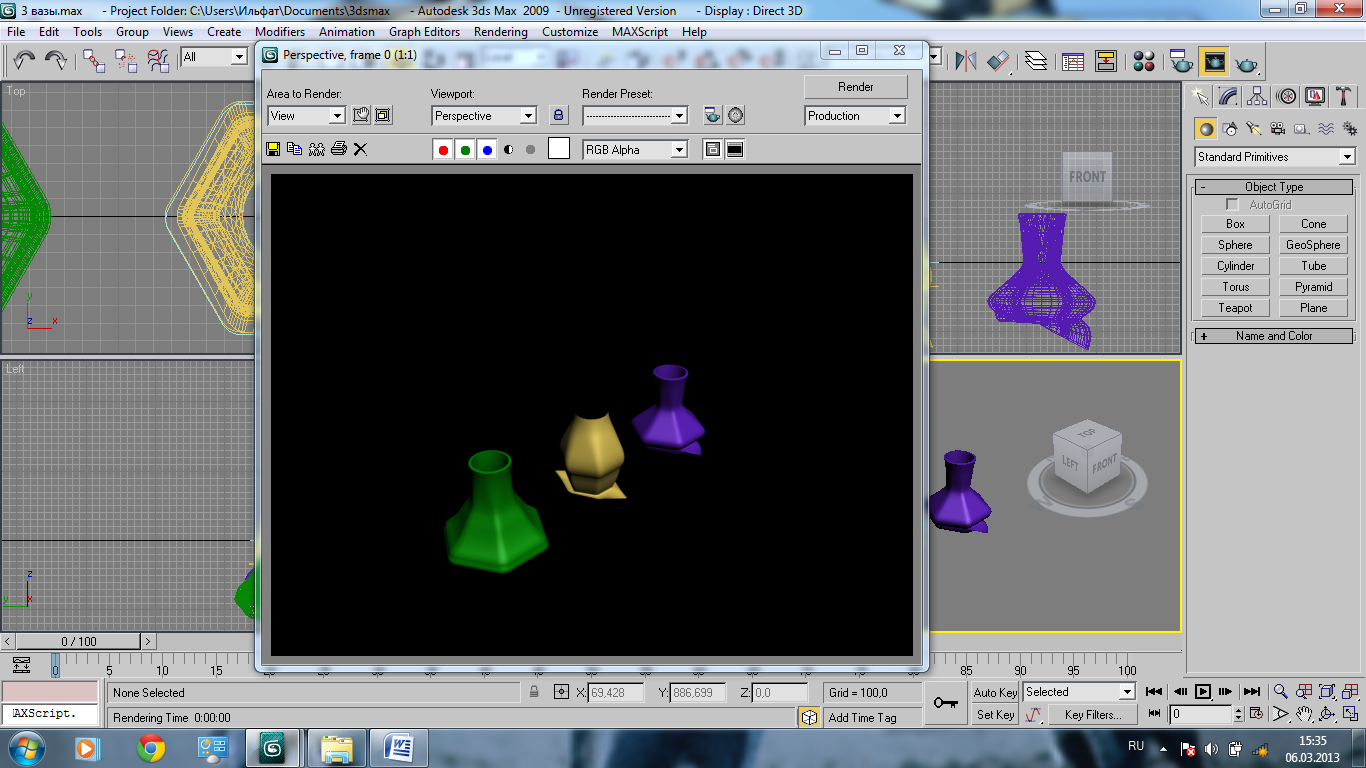The height and width of the screenshot is (768, 1366).
Task: Collapse the Object Type rollout
Action: tap(1274, 187)
